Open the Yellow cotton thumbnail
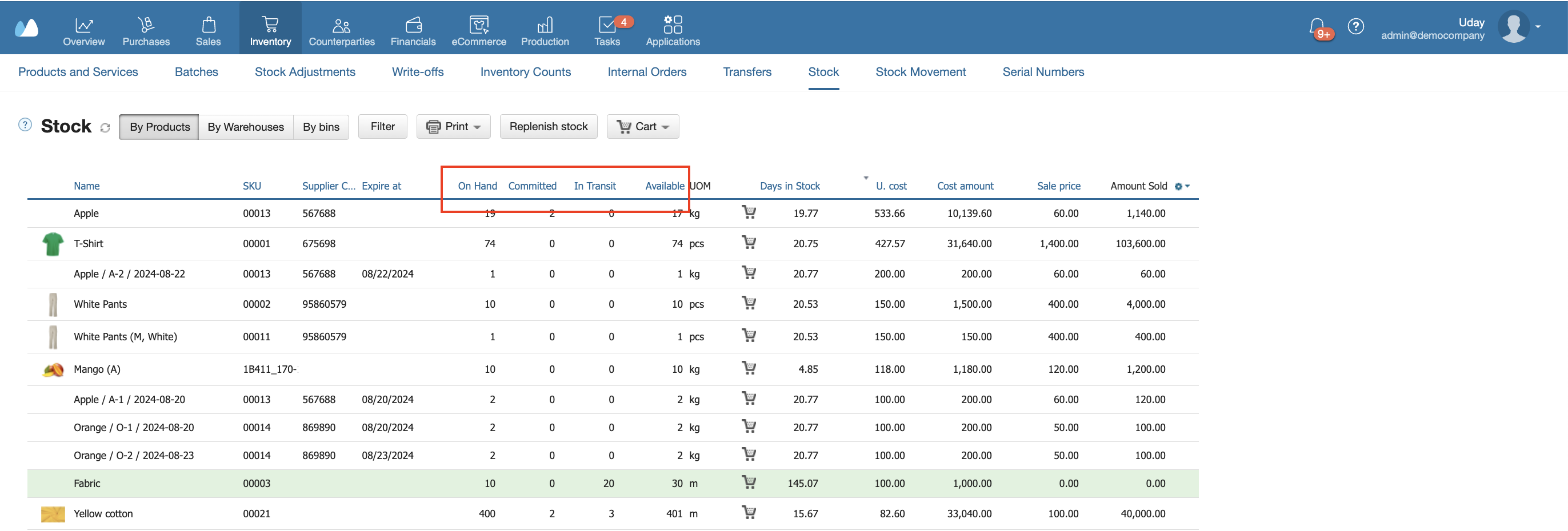This screenshot has height=531, width=1568. [53, 514]
